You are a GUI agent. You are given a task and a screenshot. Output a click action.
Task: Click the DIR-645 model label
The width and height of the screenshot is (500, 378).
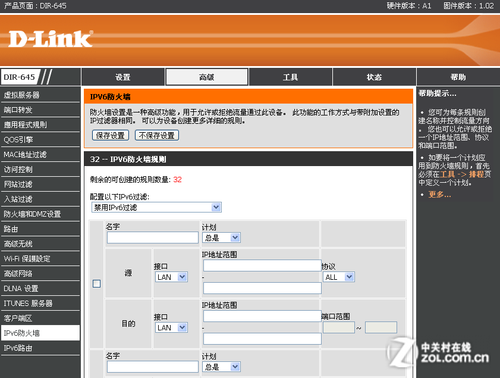[19, 77]
